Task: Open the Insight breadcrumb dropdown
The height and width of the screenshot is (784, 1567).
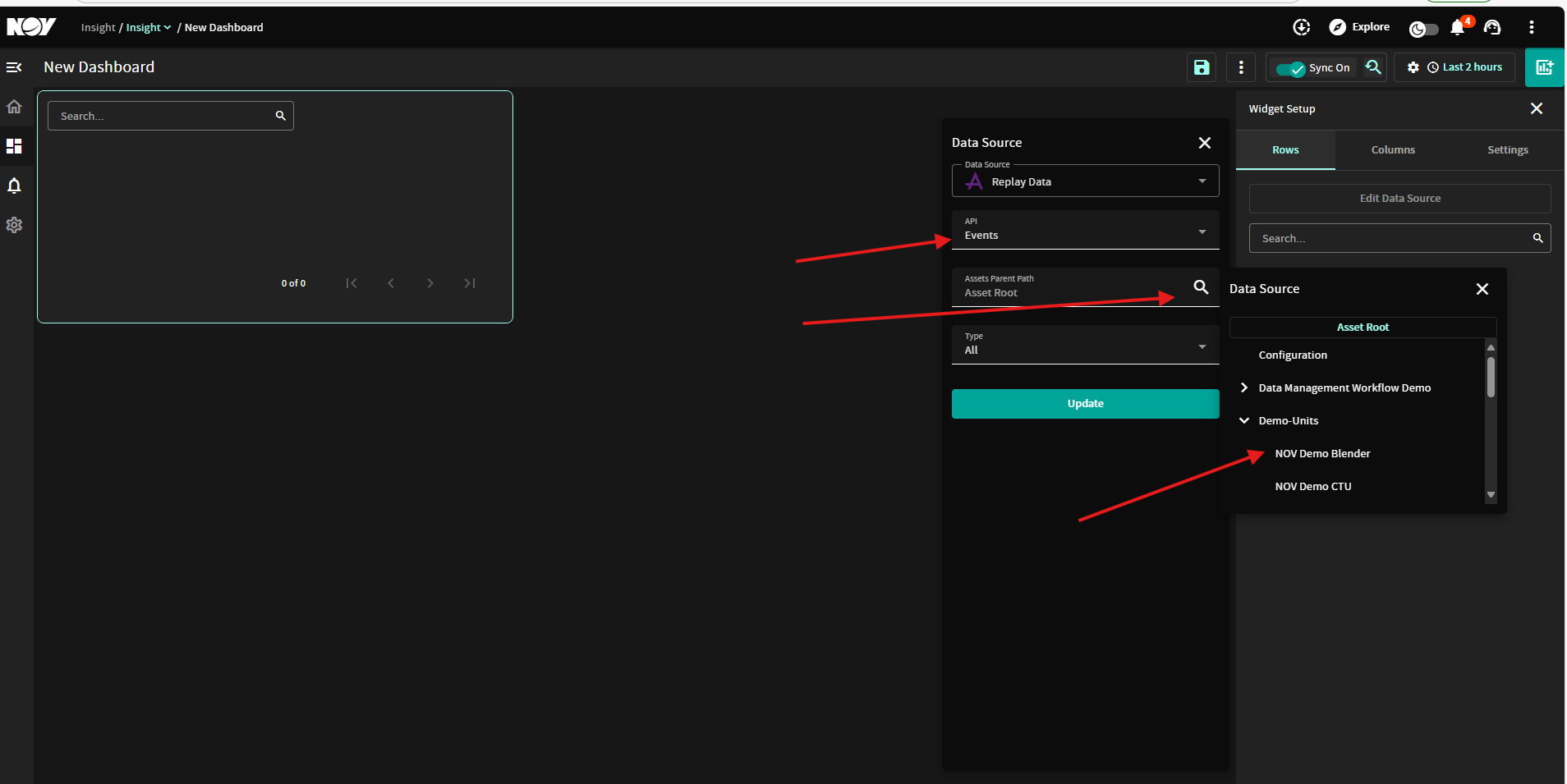Action: click(149, 27)
